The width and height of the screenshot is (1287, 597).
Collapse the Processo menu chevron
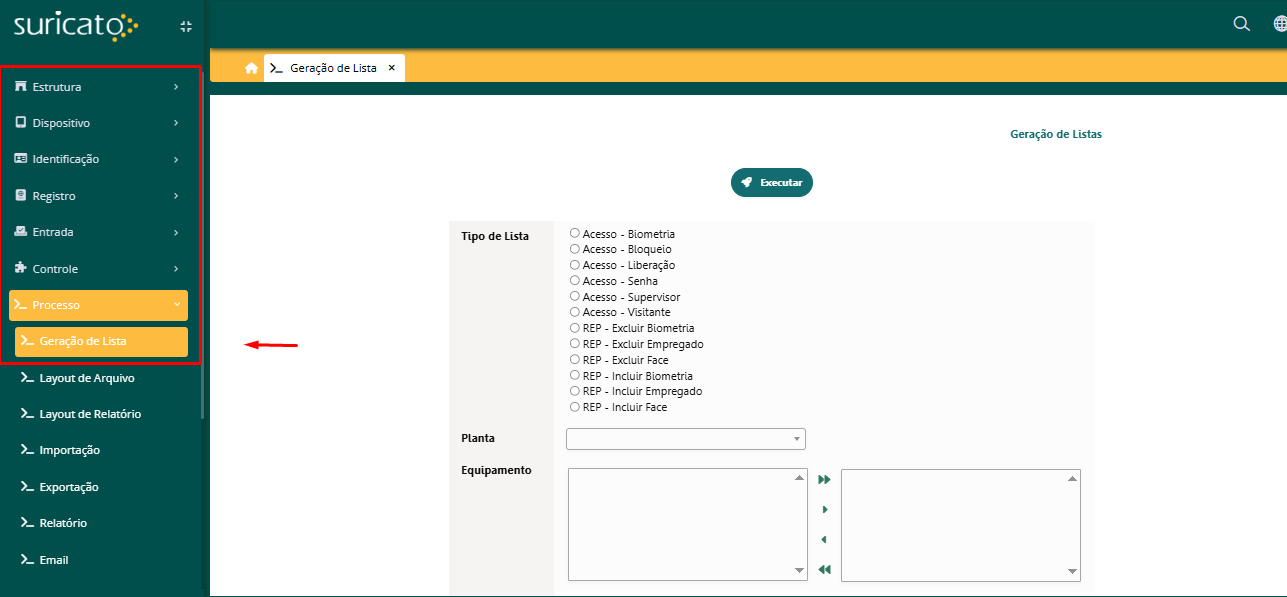coord(176,305)
